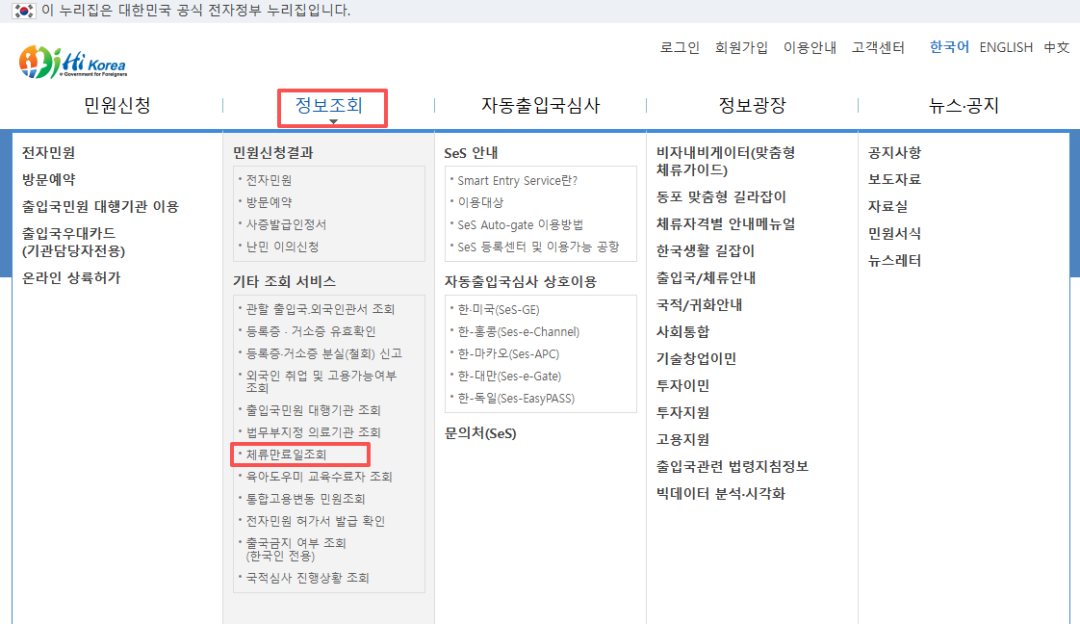Open 이용대상 under SeS 안내

coord(480,202)
